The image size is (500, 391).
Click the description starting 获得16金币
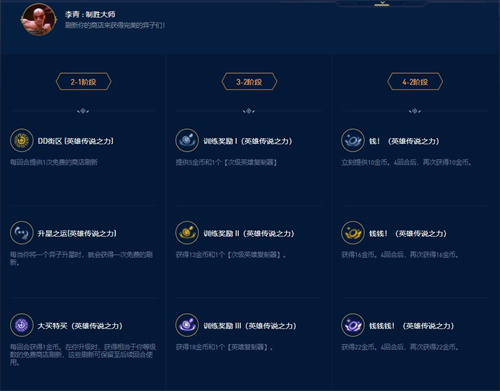click(x=400, y=255)
